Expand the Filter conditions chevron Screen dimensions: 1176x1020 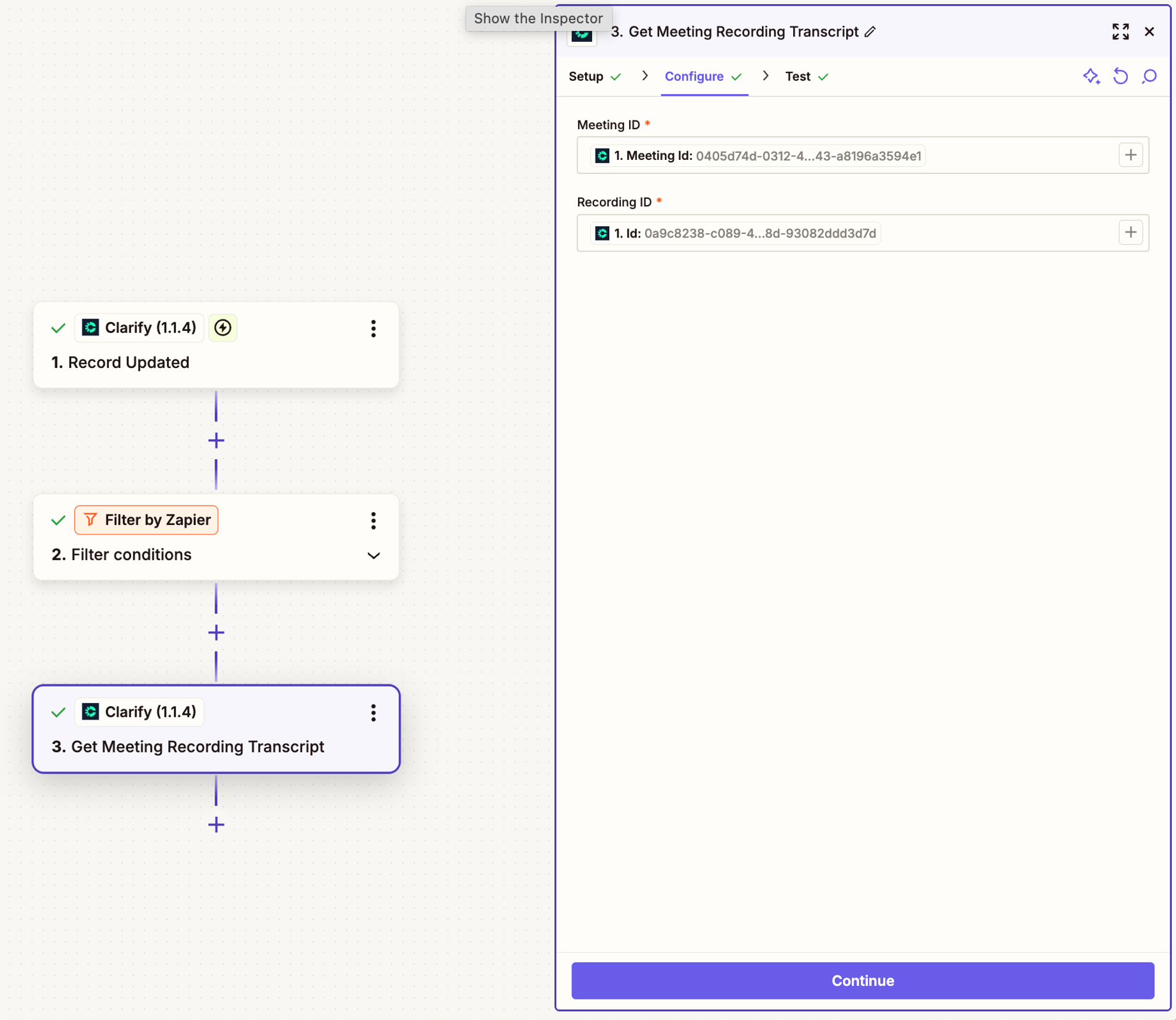coord(373,556)
